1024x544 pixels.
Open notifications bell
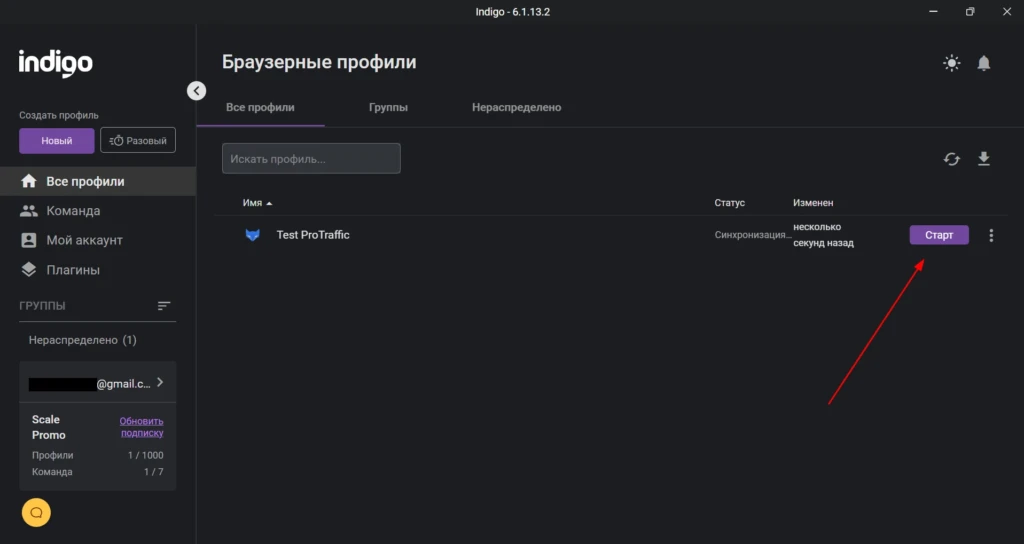click(984, 63)
